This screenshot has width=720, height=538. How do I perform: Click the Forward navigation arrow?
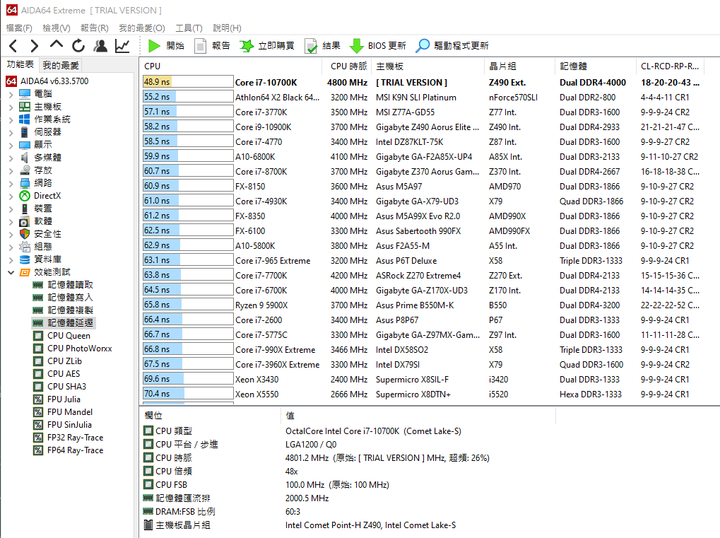(x=34, y=46)
